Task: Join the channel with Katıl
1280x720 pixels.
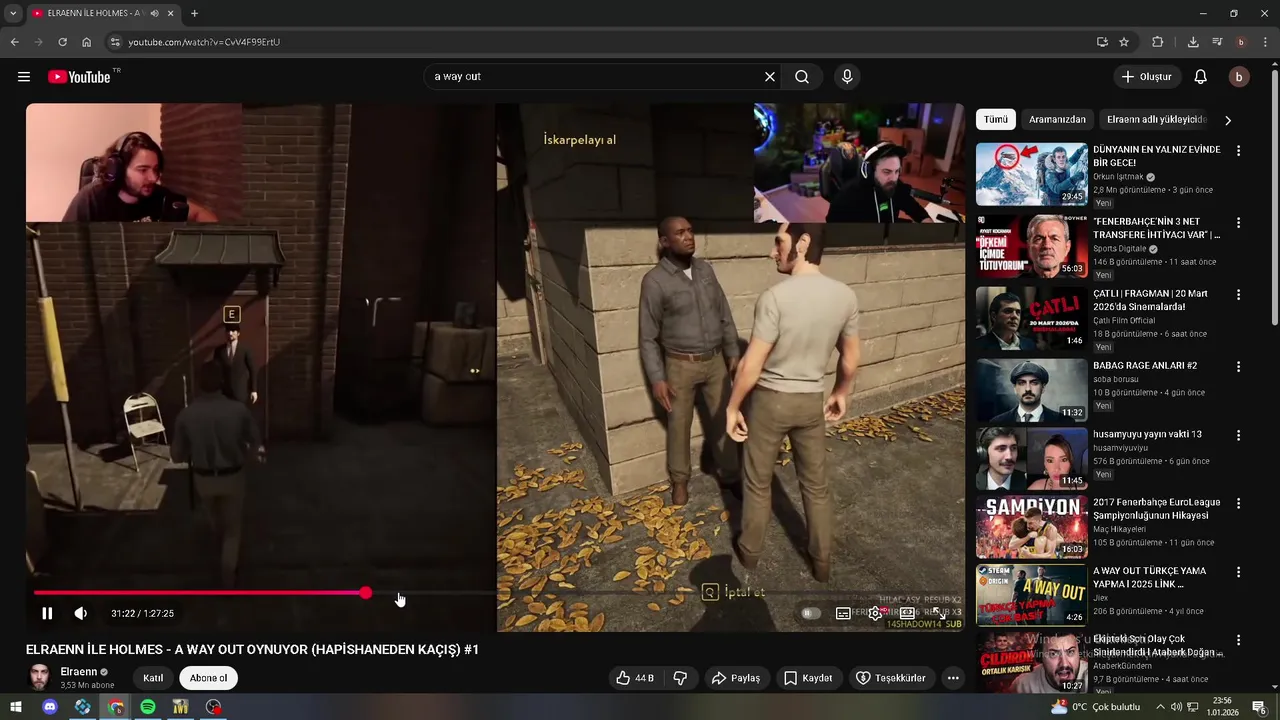Action: [153, 678]
